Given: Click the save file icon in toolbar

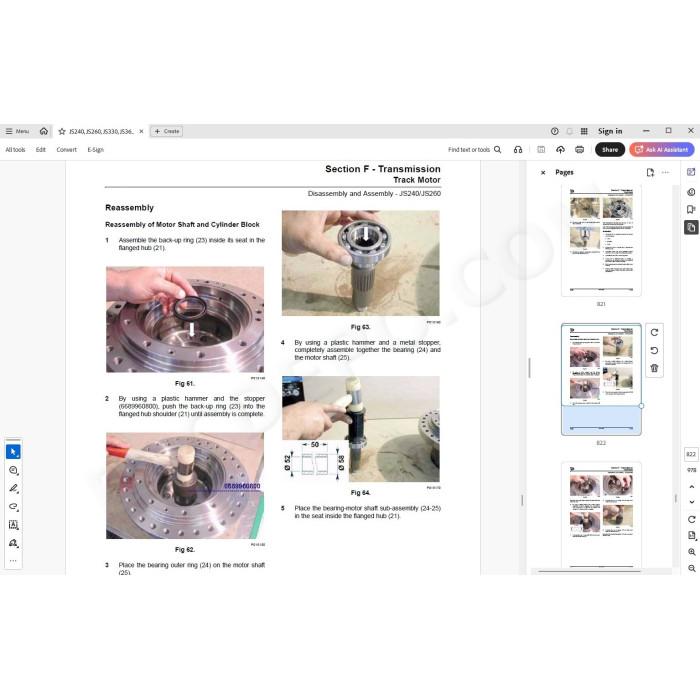Looking at the screenshot, I should [541, 150].
